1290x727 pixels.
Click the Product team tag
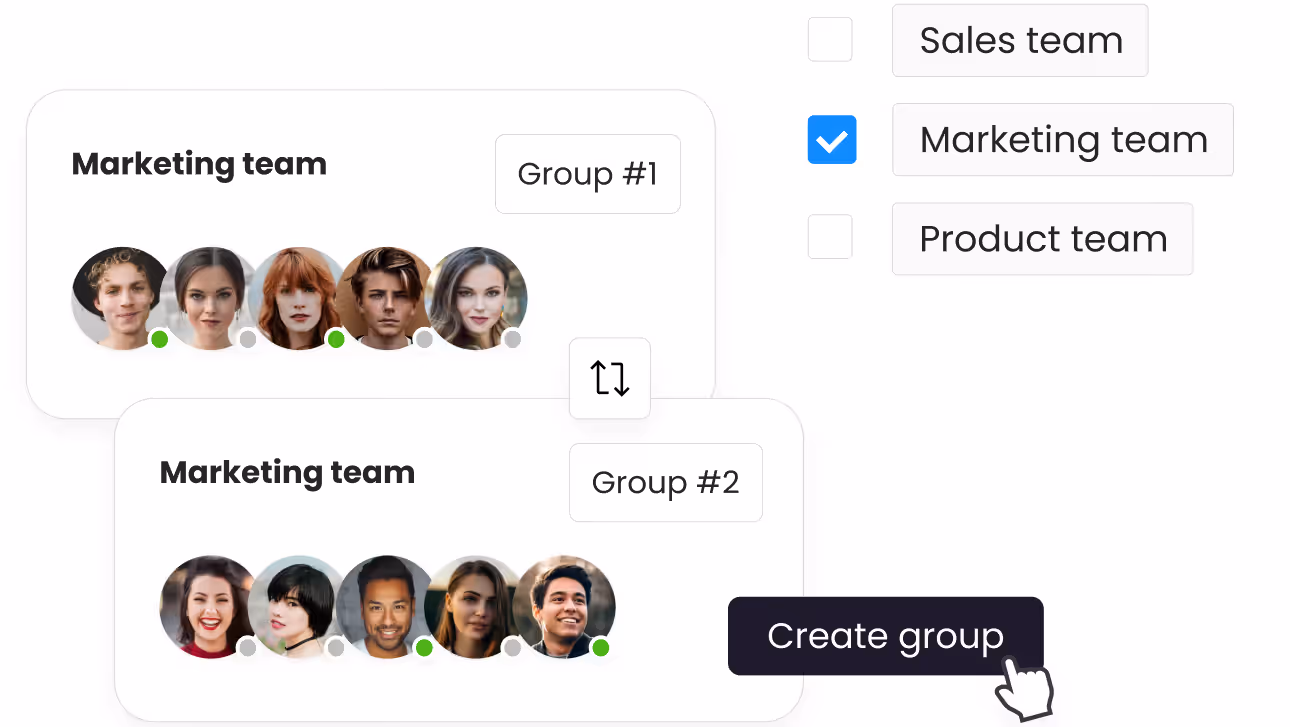click(x=1043, y=239)
